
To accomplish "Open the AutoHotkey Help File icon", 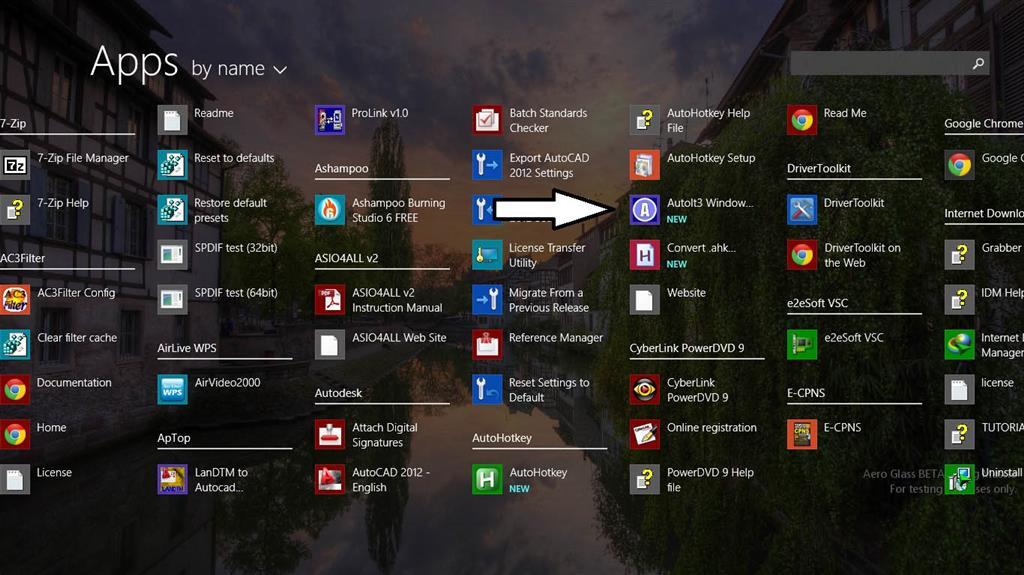I will click(x=645, y=120).
